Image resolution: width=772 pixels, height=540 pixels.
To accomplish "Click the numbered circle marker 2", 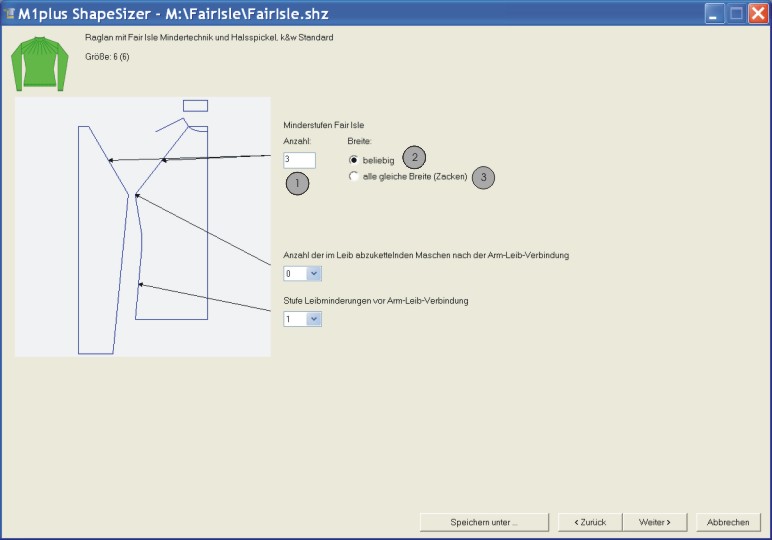I will 414,157.
